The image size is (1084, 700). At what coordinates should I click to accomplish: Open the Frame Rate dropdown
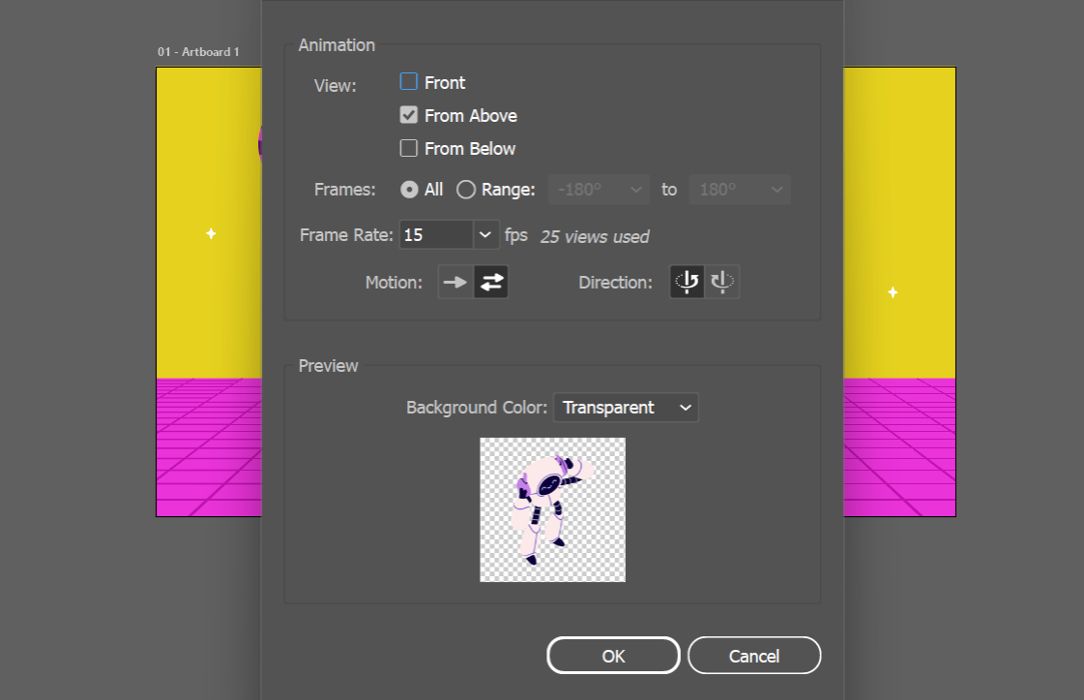484,234
